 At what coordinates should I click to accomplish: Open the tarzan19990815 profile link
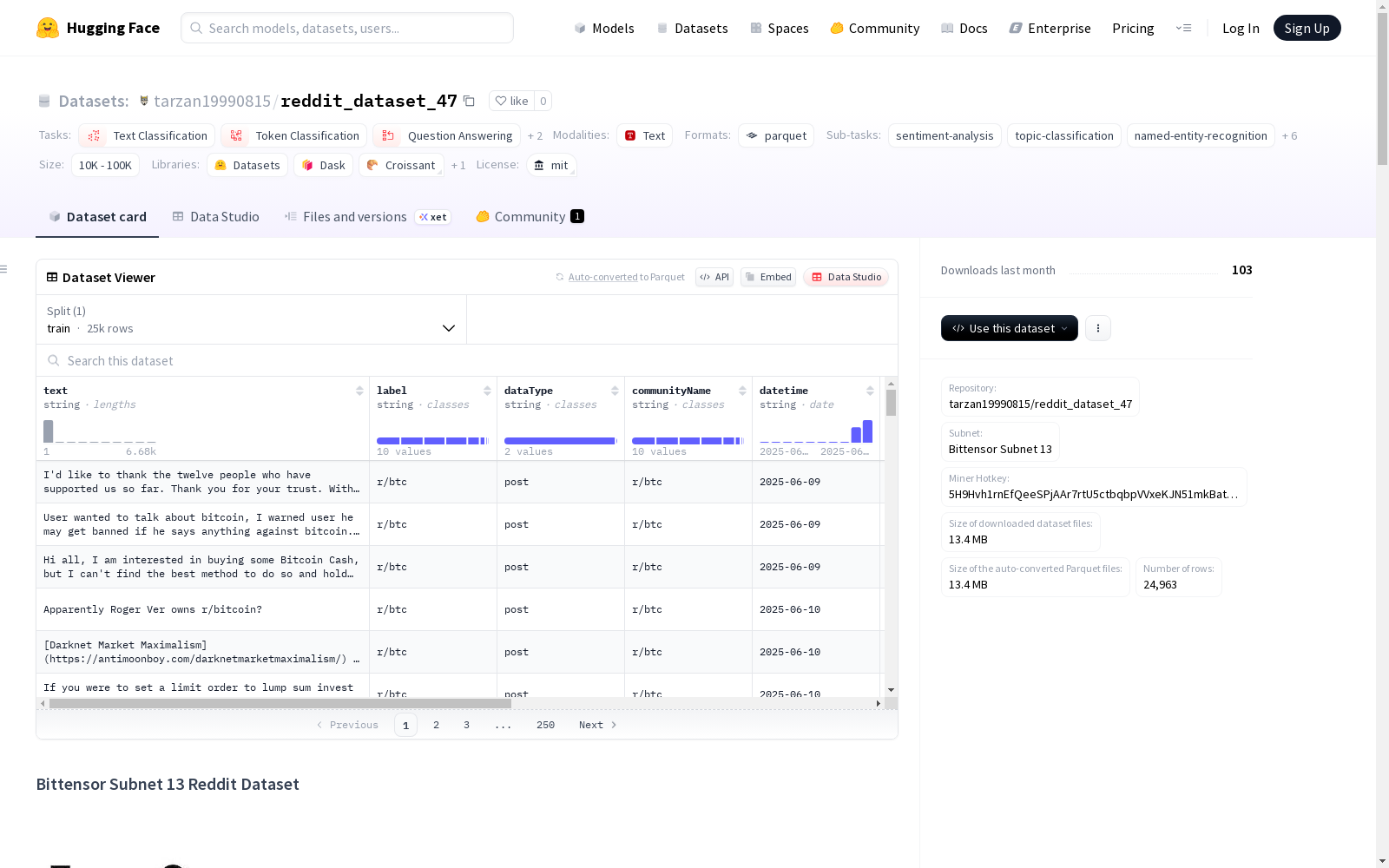click(x=212, y=101)
